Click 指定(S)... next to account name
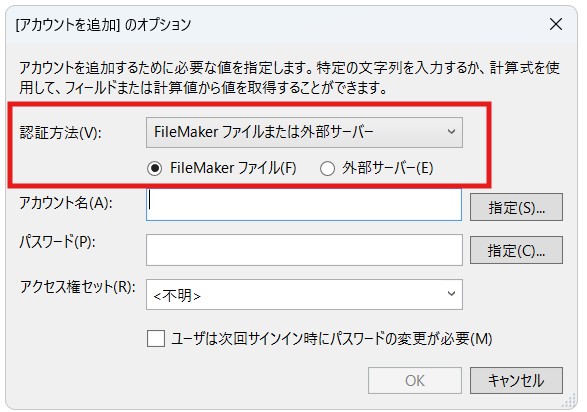587x412 pixels. pos(516,207)
